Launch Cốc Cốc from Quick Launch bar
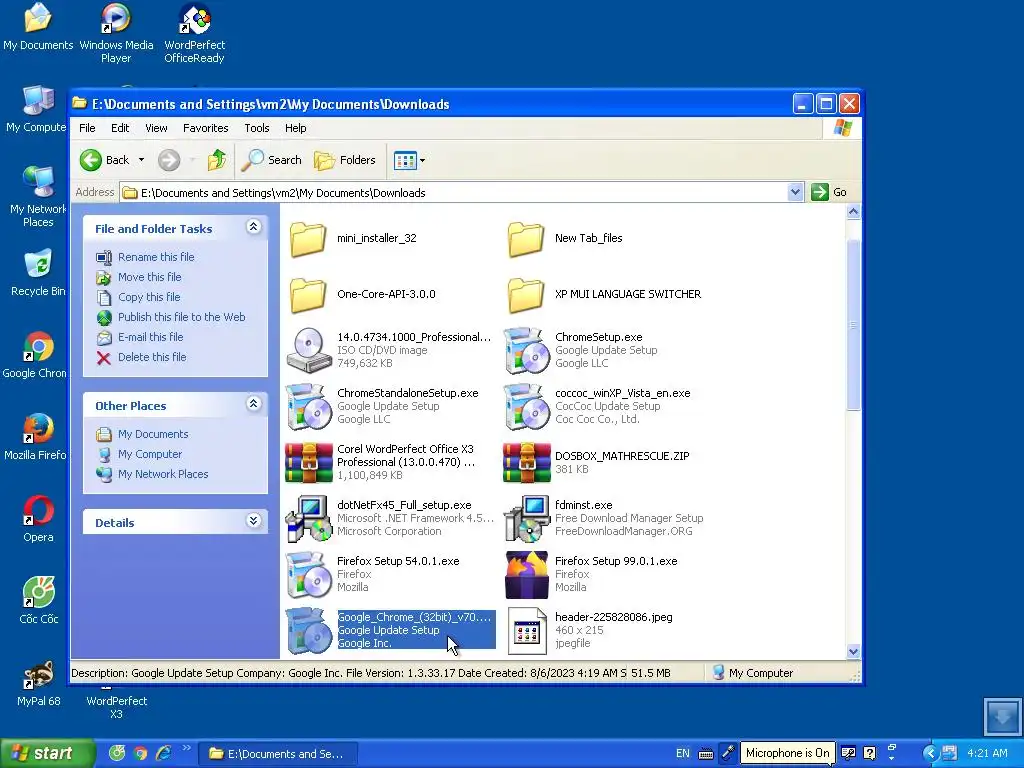 point(117,753)
